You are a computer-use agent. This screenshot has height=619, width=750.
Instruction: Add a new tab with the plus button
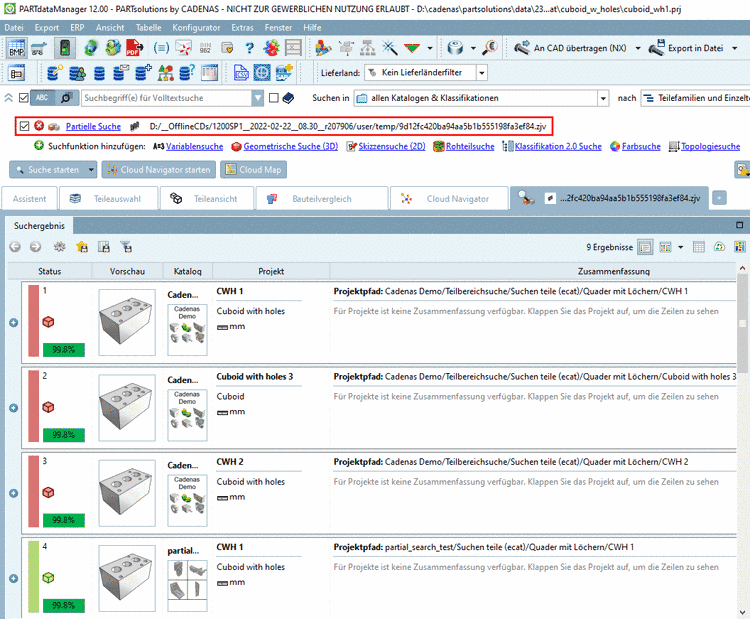tap(719, 198)
